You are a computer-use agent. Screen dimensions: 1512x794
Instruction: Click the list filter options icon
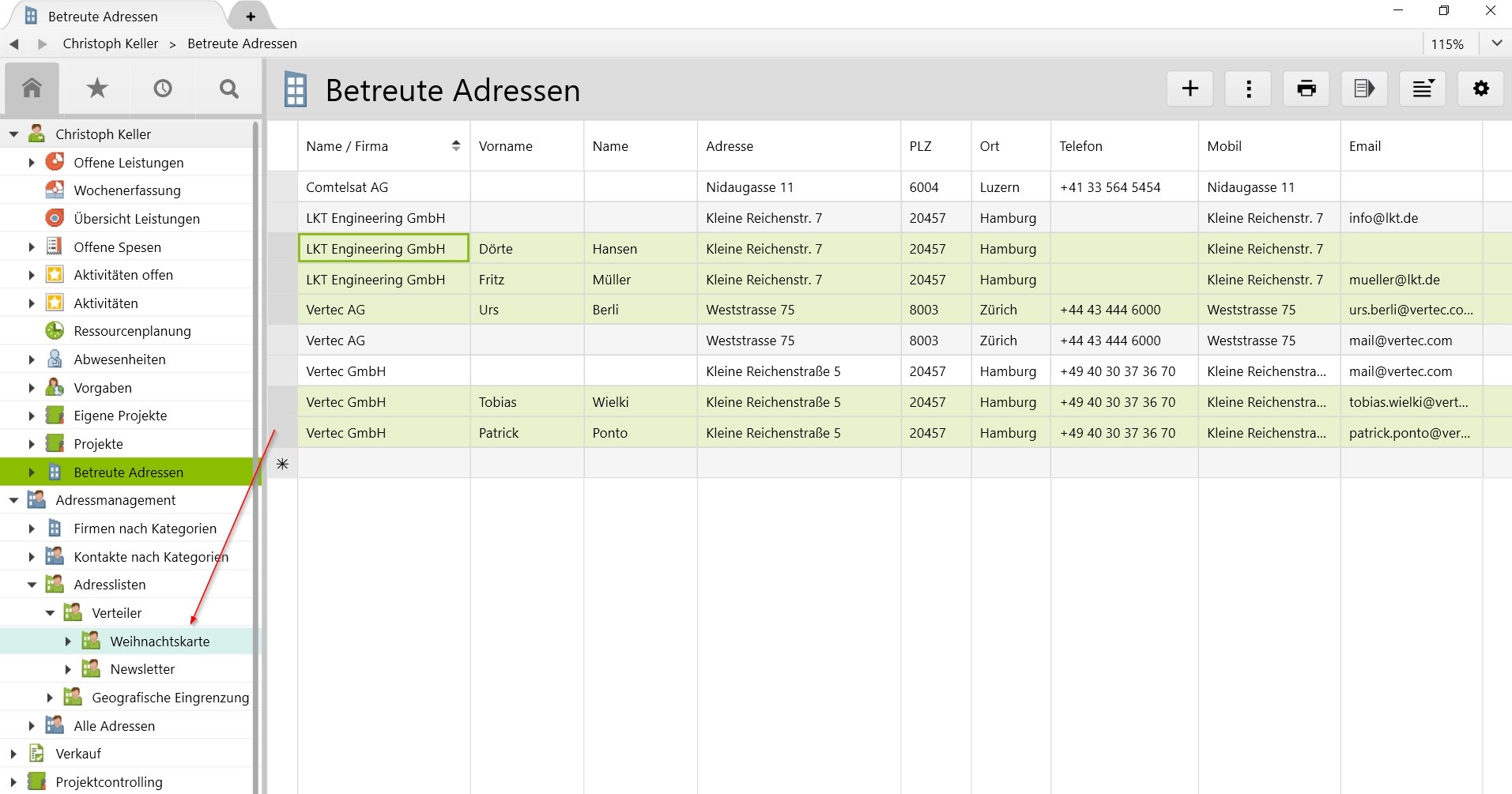1422,88
